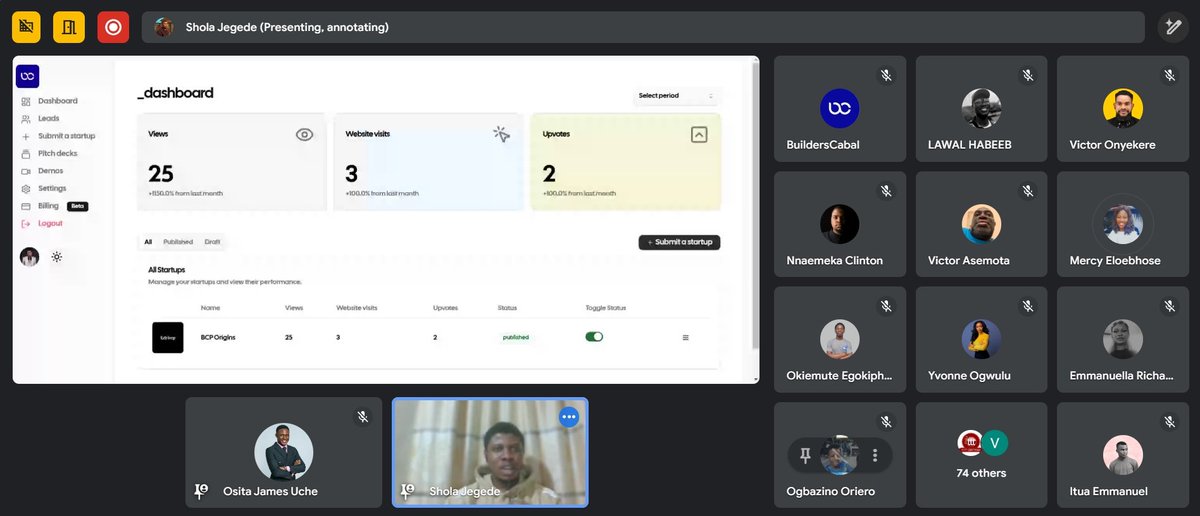This screenshot has height=516, width=1200.
Task: Click the yellow companion mode icon
Action: pos(27,27)
